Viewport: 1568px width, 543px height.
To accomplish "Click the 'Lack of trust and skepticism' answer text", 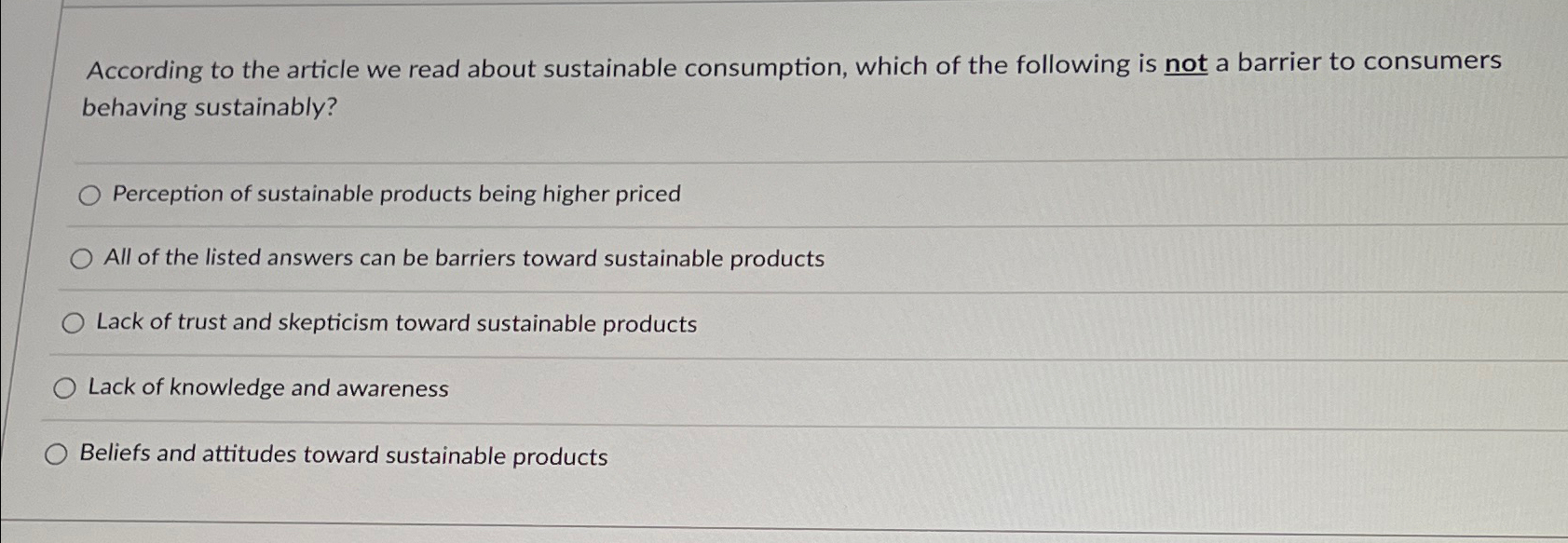I will tap(396, 323).
